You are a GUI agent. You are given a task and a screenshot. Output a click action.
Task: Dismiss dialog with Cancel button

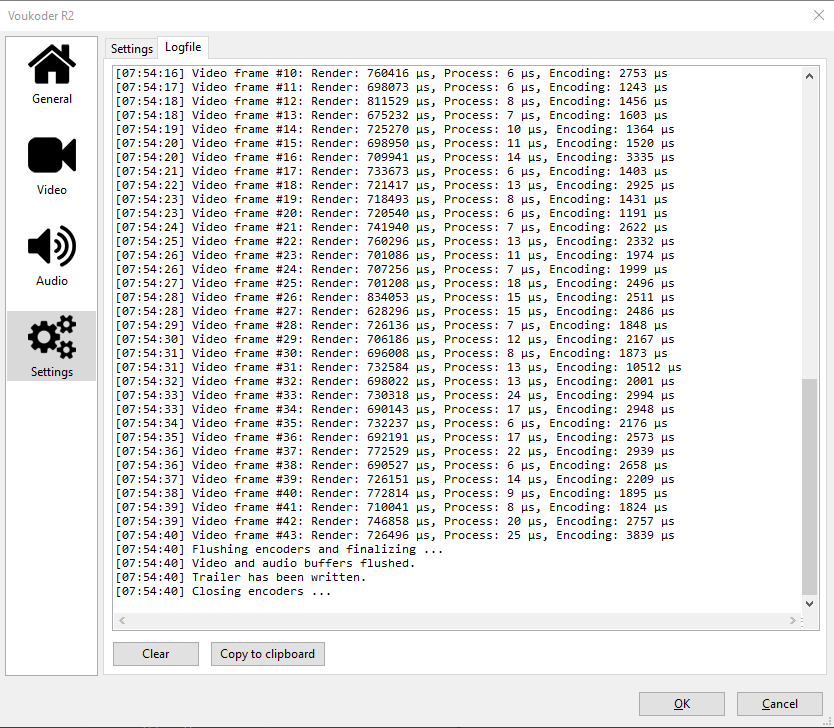[780, 704]
